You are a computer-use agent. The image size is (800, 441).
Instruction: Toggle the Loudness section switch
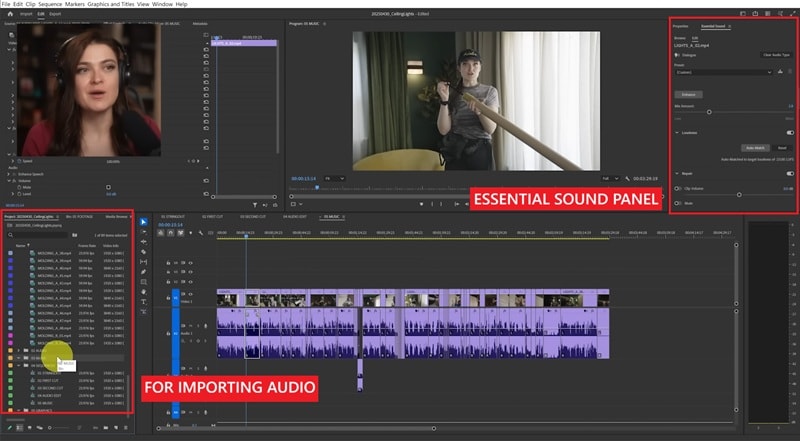[x=790, y=133]
